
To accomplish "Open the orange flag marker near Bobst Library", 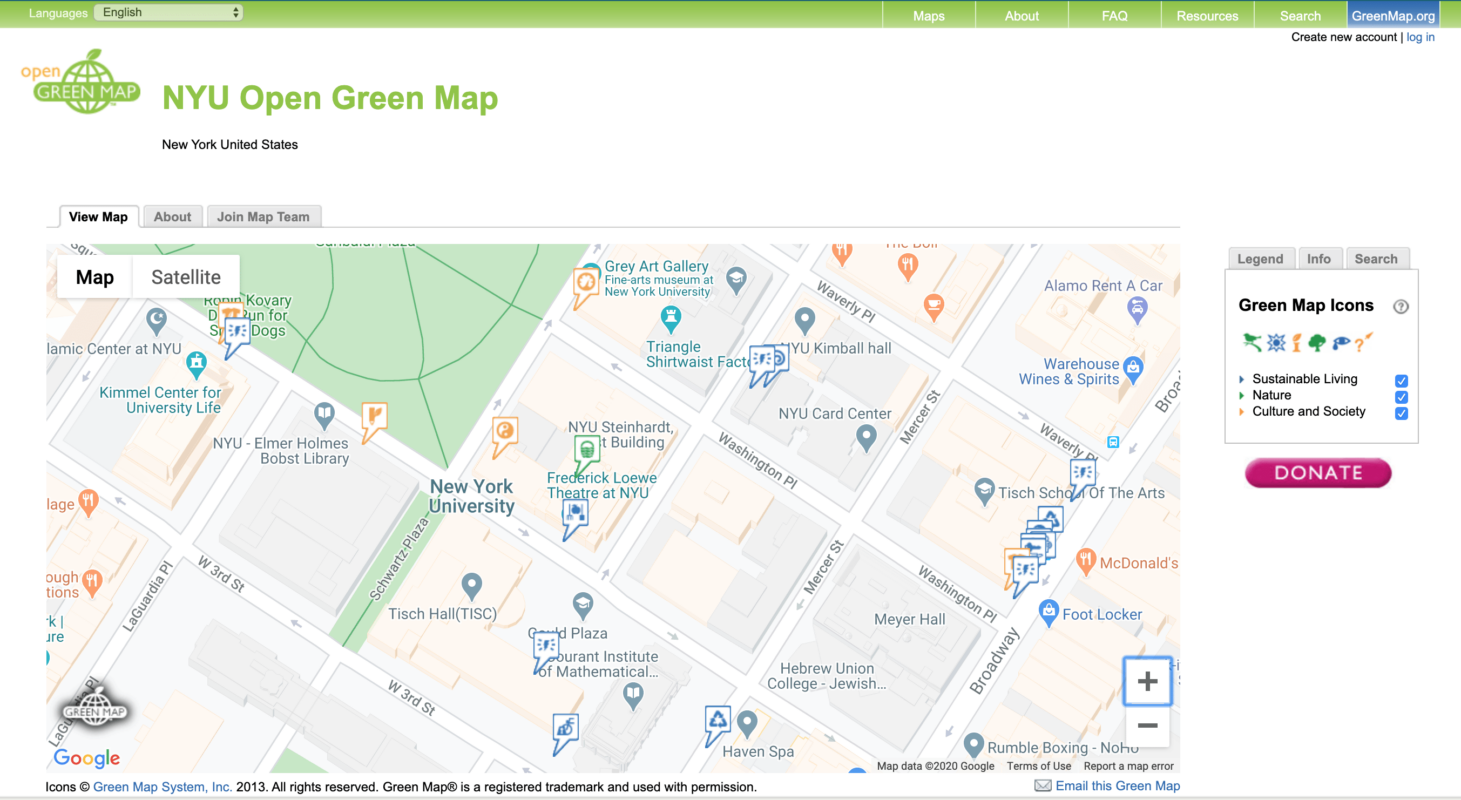I will click(375, 421).
